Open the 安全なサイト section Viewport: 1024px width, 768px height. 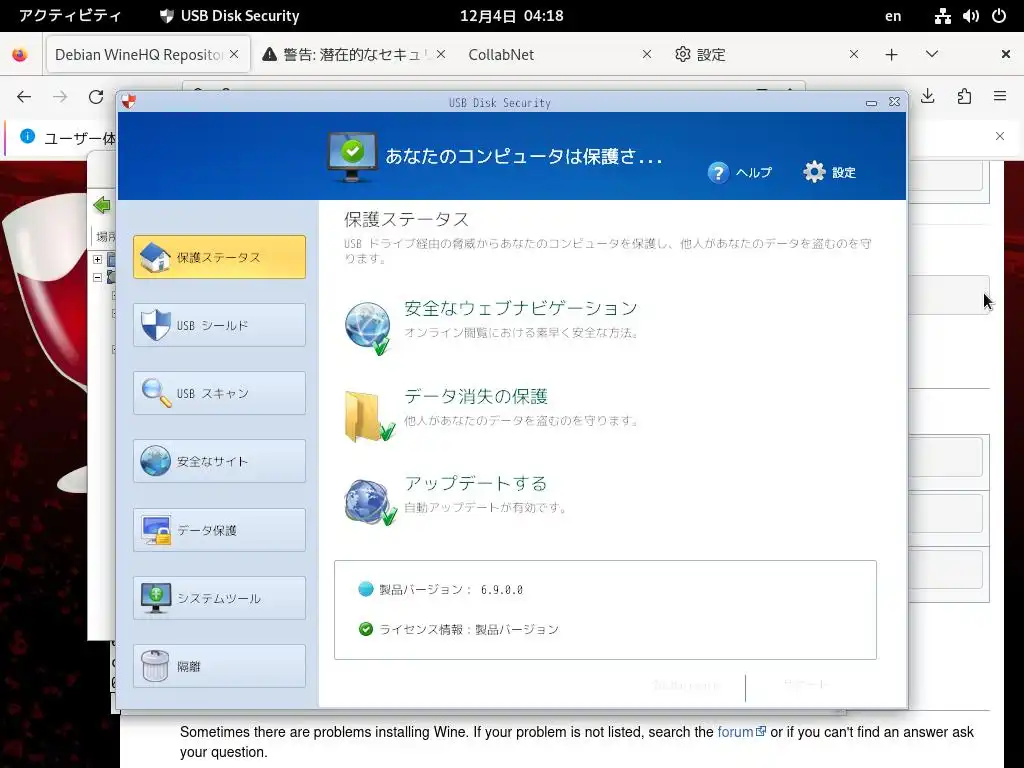219,462
